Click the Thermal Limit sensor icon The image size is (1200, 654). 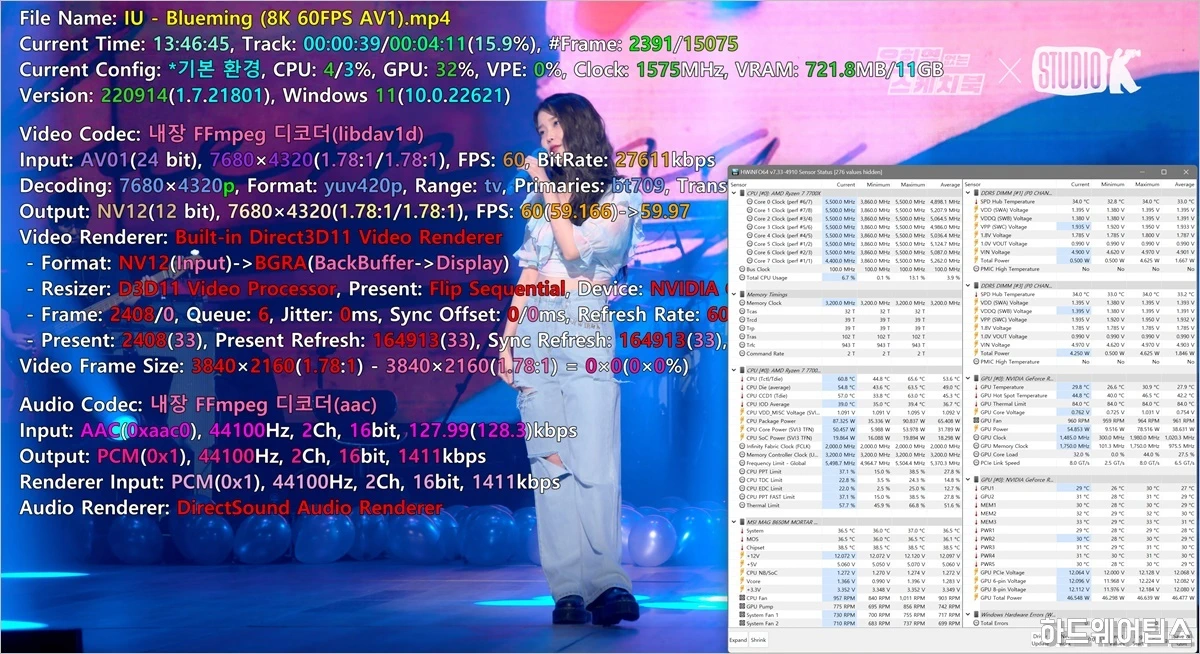click(x=741, y=505)
